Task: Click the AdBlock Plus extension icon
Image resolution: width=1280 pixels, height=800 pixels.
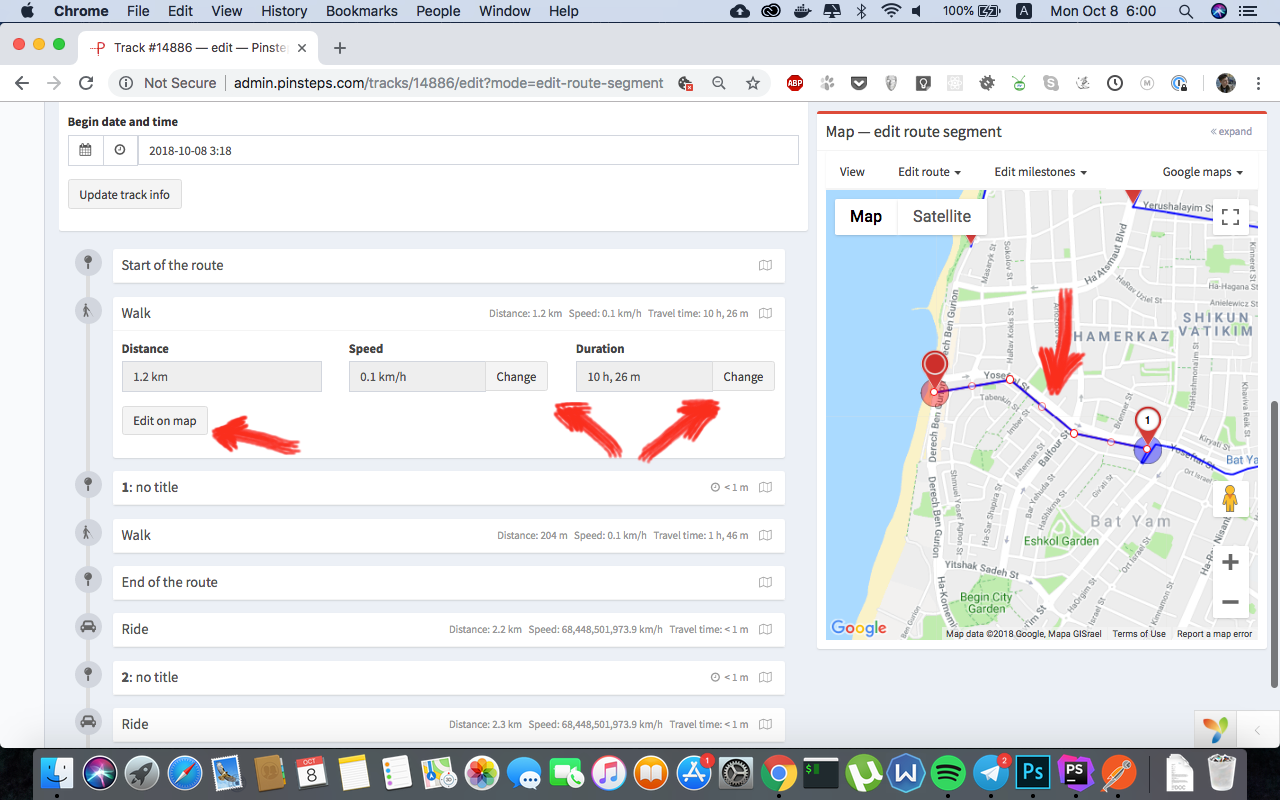Action: click(795, 83)
